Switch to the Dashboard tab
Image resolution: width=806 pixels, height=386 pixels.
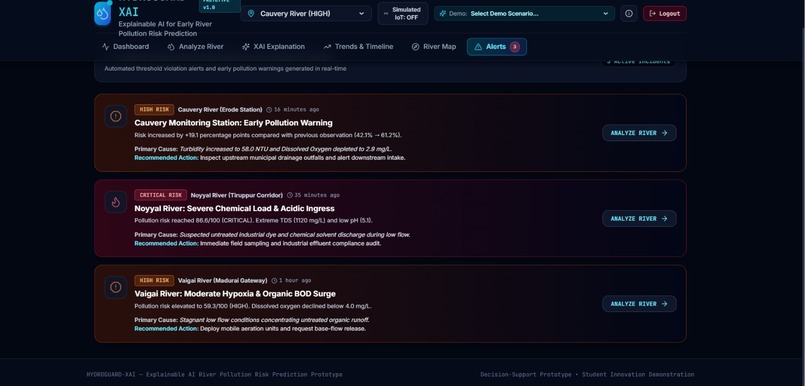pos(125,47)
